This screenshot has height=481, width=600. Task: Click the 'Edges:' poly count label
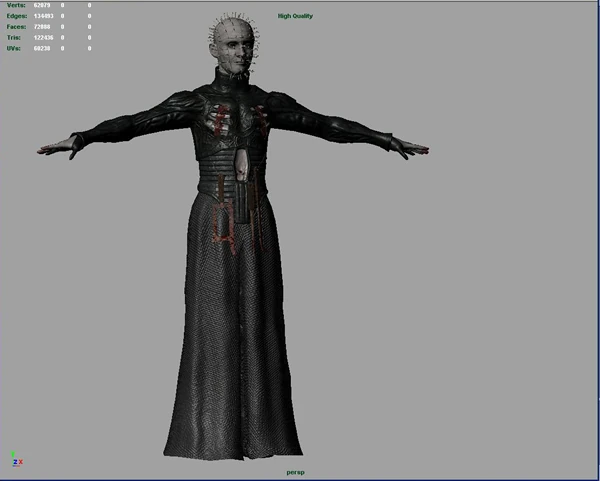click(17, 16)
